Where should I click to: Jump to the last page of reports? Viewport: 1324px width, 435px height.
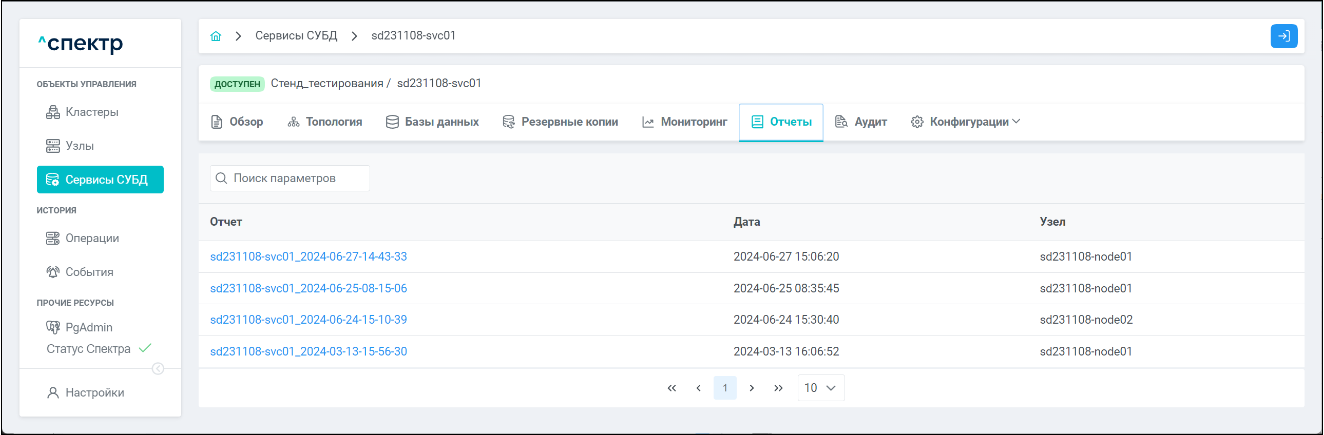coord(778,388)
